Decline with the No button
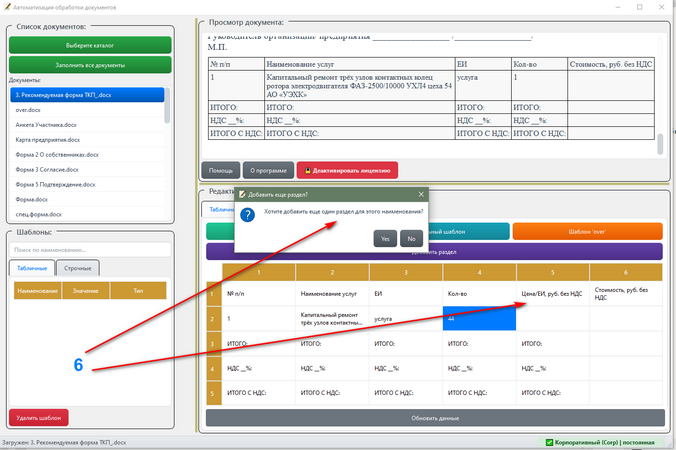 pyautogui.click(x=411, y=238)
